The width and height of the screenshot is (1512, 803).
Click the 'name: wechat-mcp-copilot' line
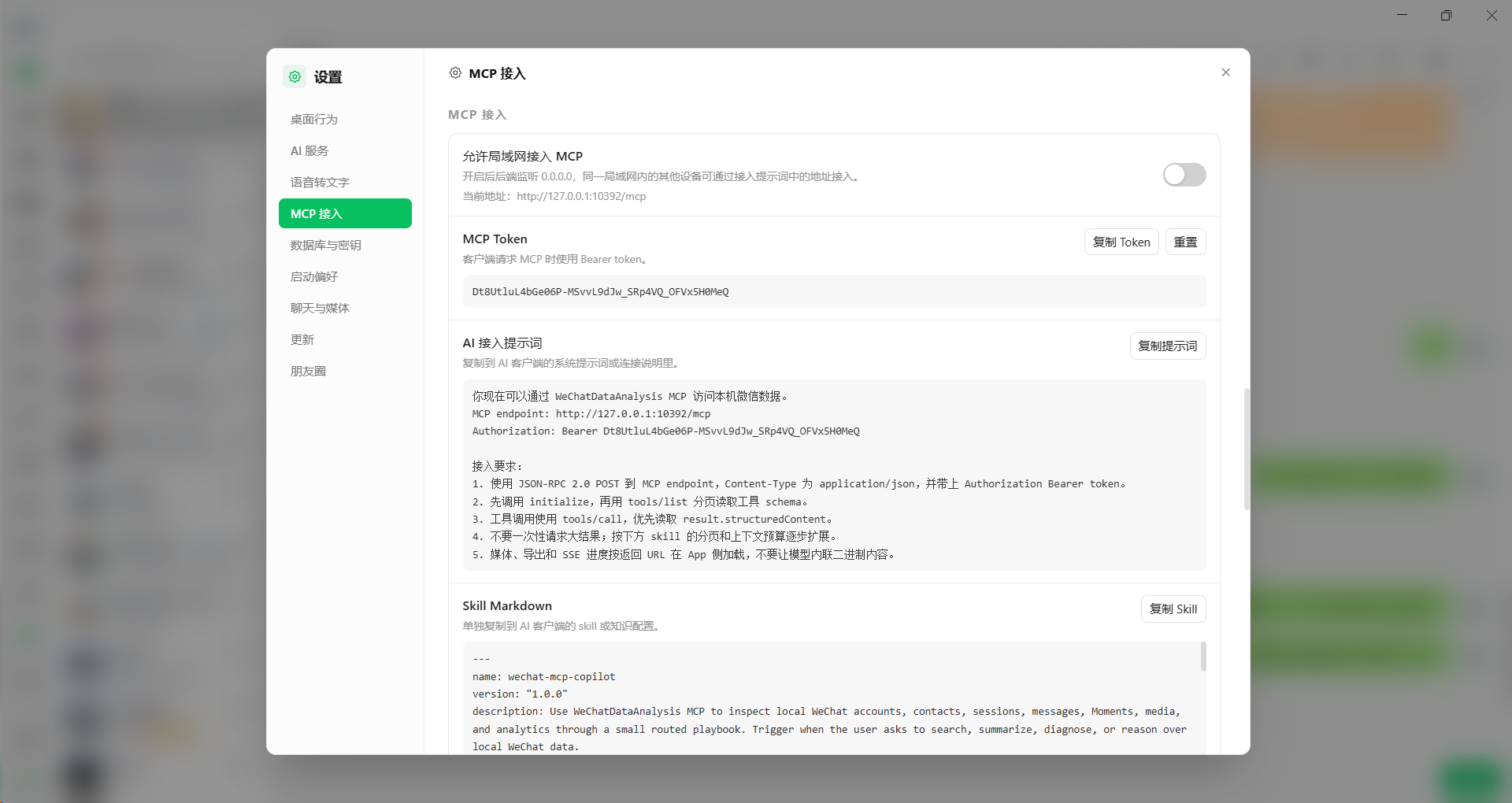(544, 676)
